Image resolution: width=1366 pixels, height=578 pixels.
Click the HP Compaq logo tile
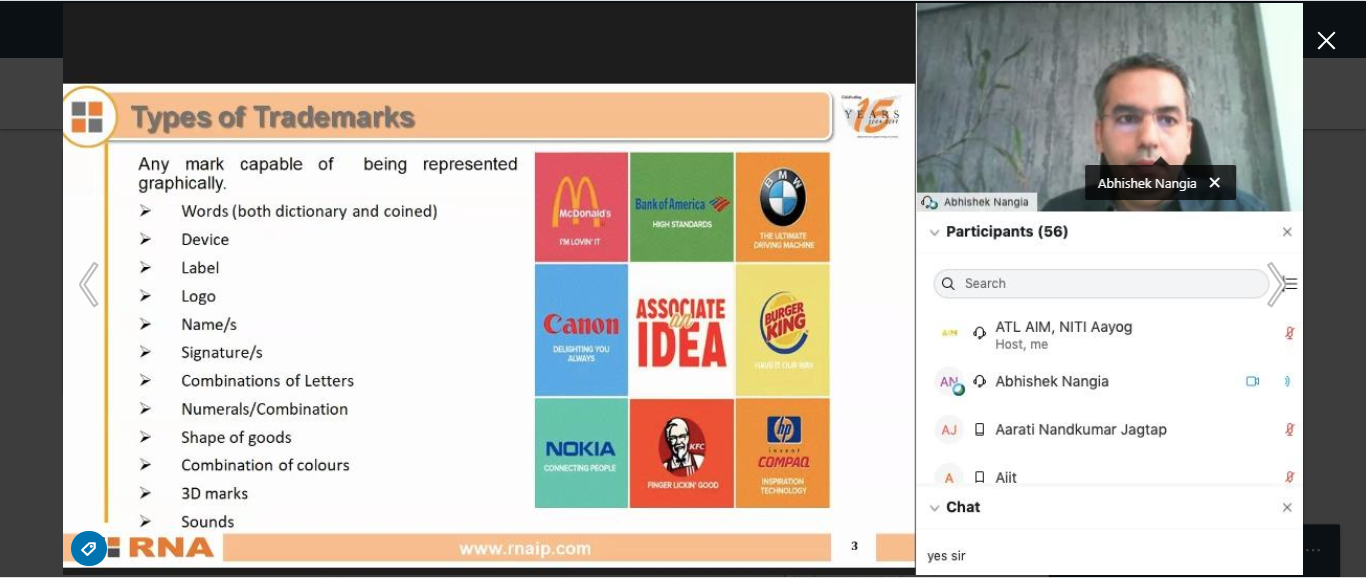point(782,453)
